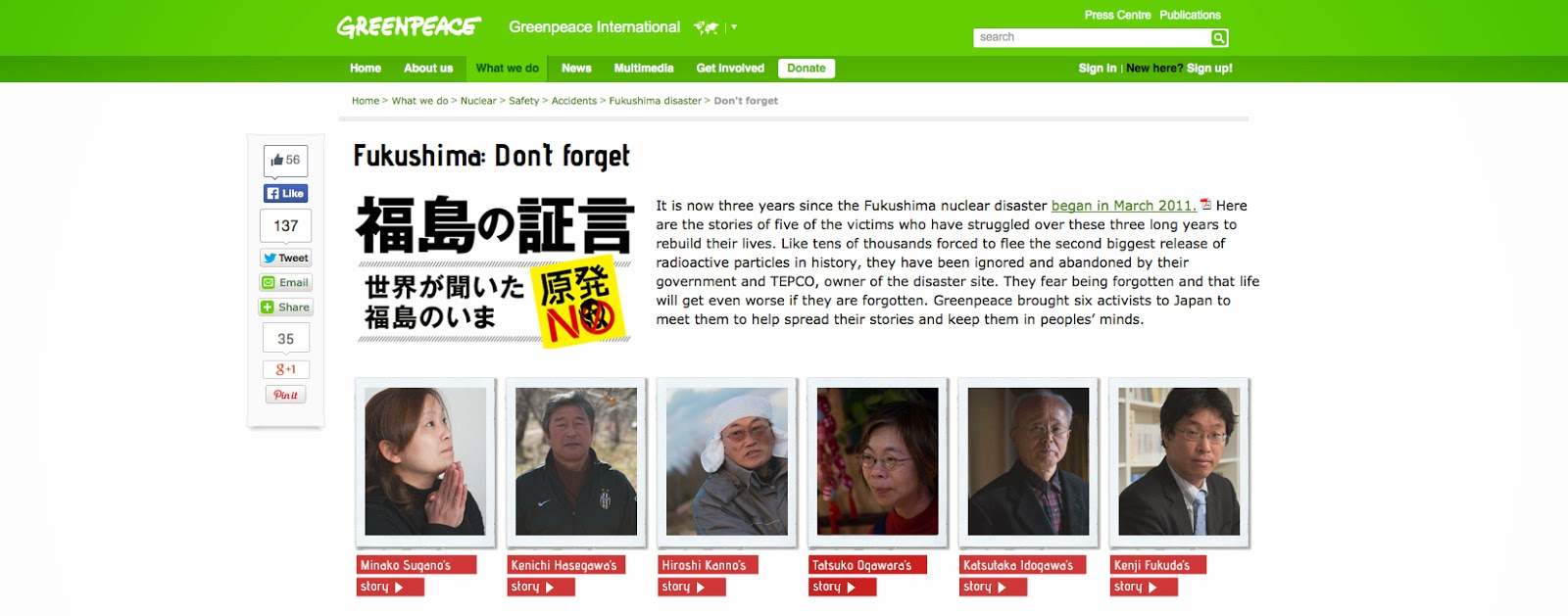Click inside the search field
Screen dimensions: 1568x616
coord(1092,37)
